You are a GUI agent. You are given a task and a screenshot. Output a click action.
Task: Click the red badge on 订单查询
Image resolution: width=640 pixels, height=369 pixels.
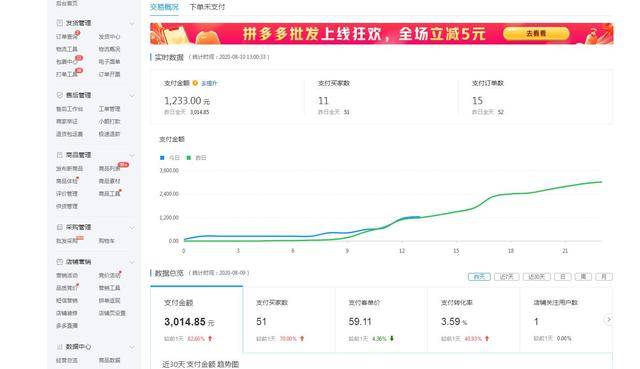tap(77, 33)
